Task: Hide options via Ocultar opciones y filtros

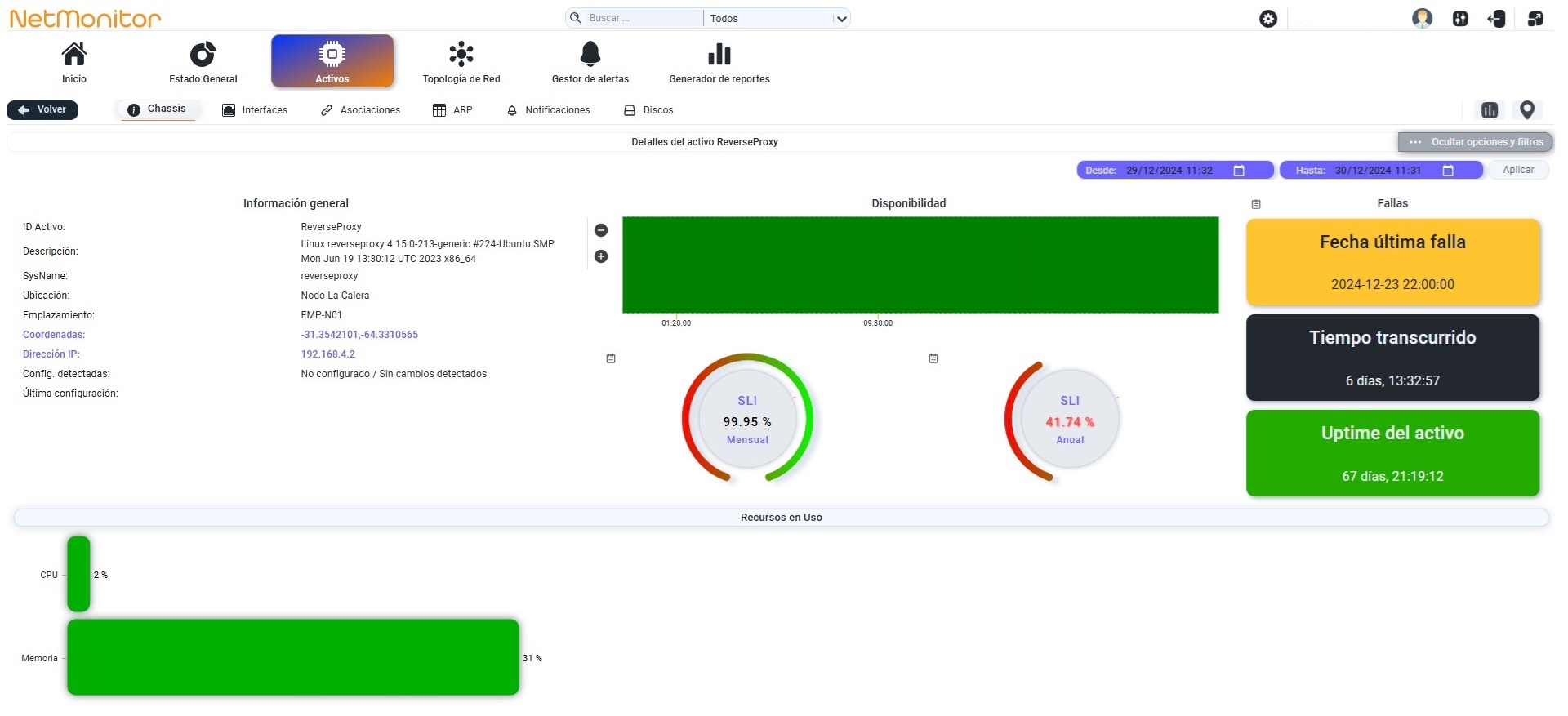Action: point(1476,142)
